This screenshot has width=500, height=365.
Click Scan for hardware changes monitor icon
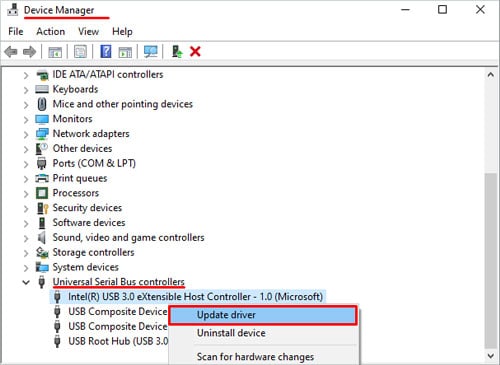[x=151, y=52]
